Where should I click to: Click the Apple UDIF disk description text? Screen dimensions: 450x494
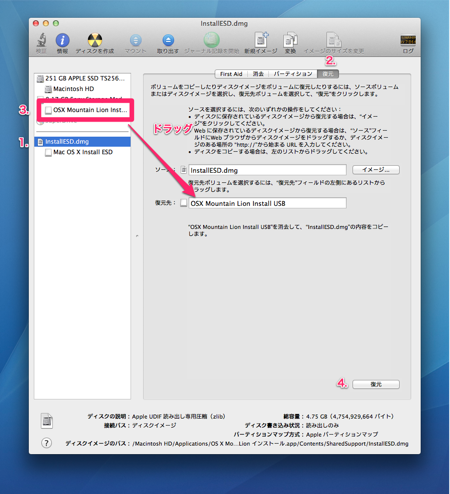(178, 416)
